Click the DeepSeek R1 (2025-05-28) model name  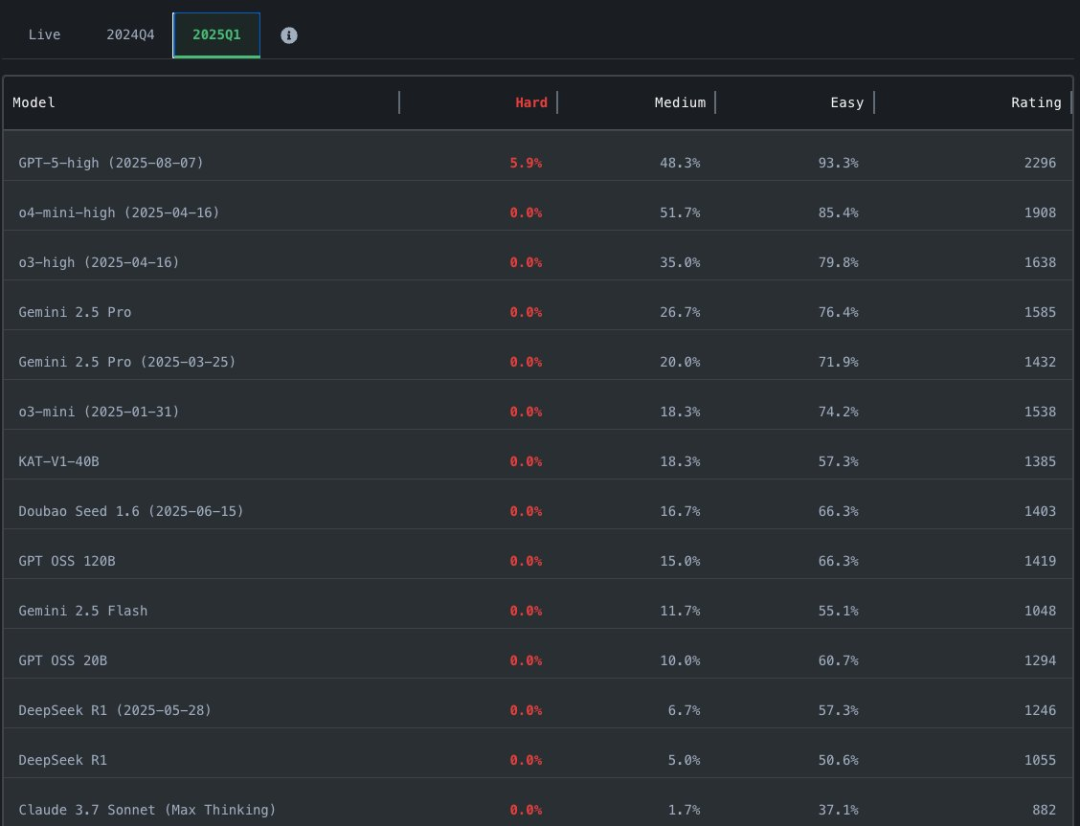pos(114,710)
